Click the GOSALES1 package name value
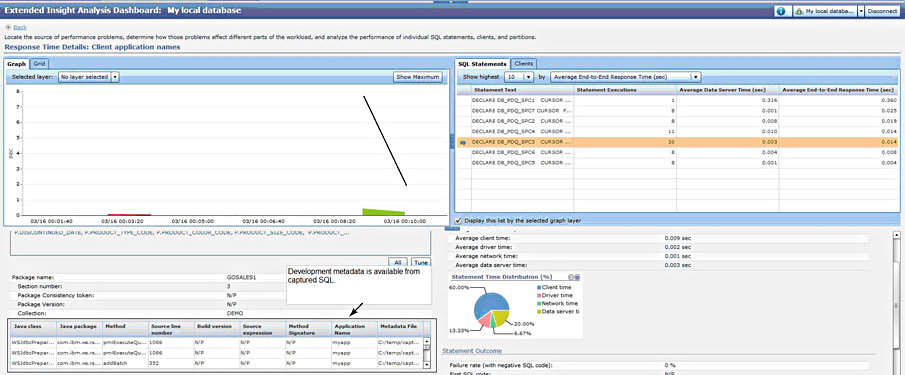Screen dimensions: 905x375 pos(241,278)
